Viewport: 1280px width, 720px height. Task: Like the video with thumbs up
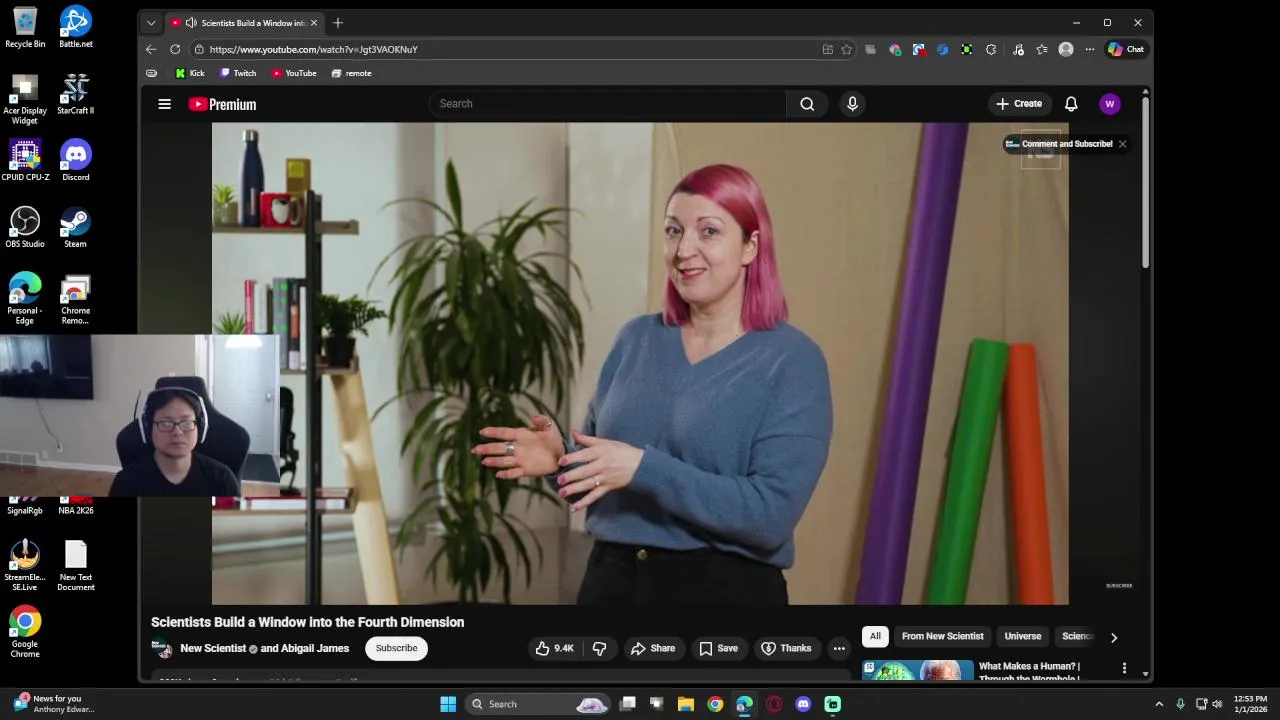[555, 648]
